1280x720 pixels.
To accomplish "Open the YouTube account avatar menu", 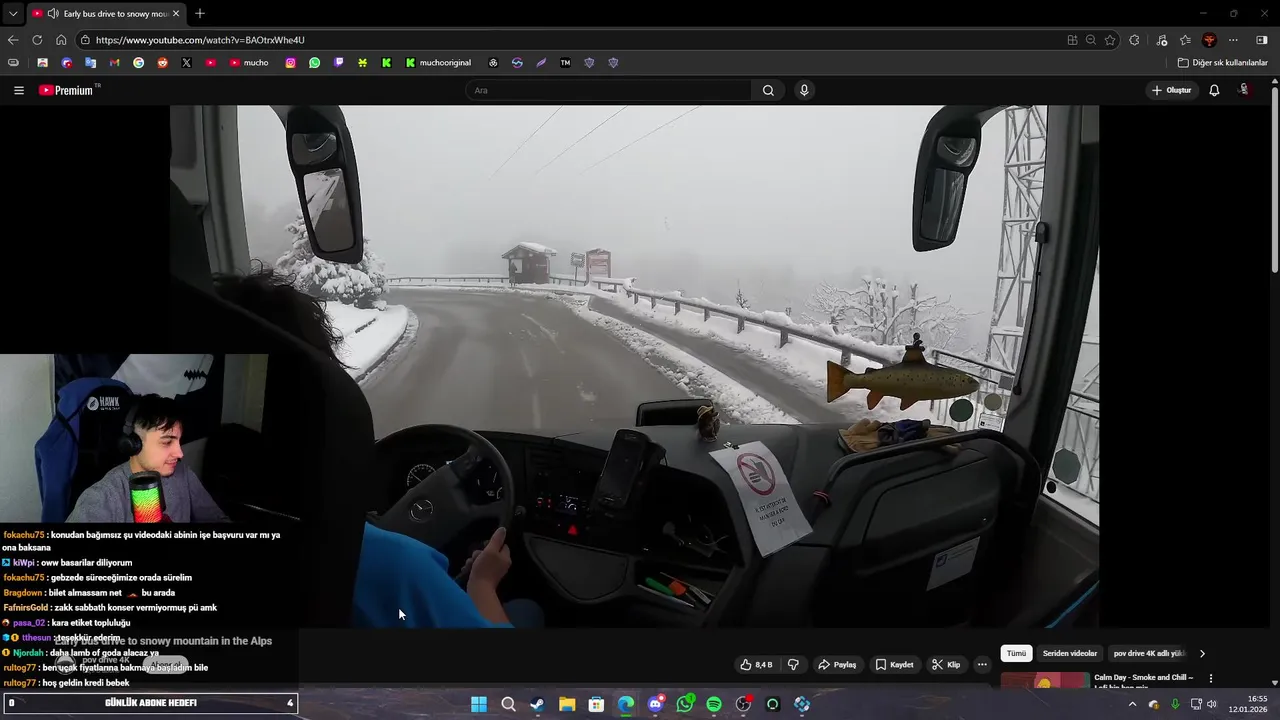I will (1245, 90).
